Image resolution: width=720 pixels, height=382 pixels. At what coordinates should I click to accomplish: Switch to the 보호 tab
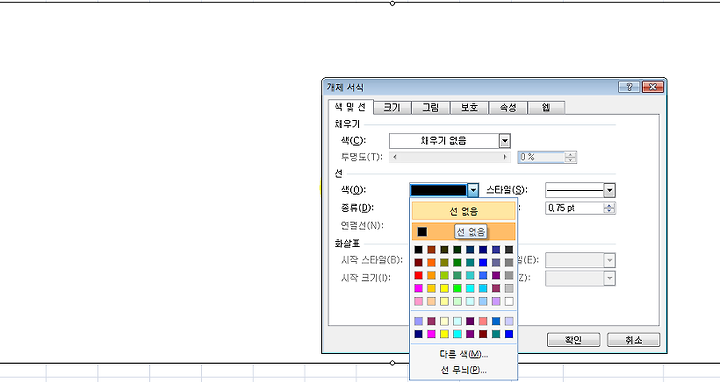click(469, 108)
